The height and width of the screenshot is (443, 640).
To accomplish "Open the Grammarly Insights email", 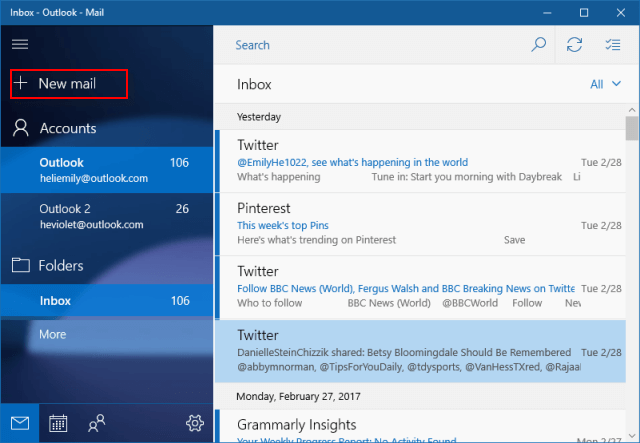I will (420, 426).
